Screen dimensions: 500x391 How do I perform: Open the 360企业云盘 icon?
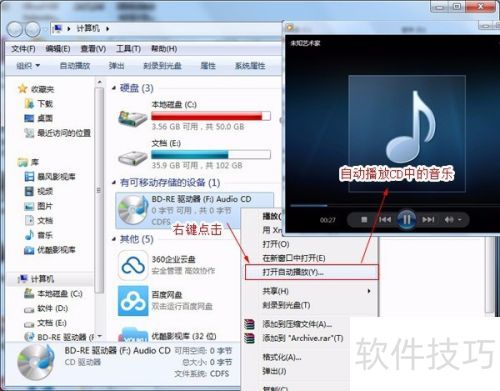[133, 265]
